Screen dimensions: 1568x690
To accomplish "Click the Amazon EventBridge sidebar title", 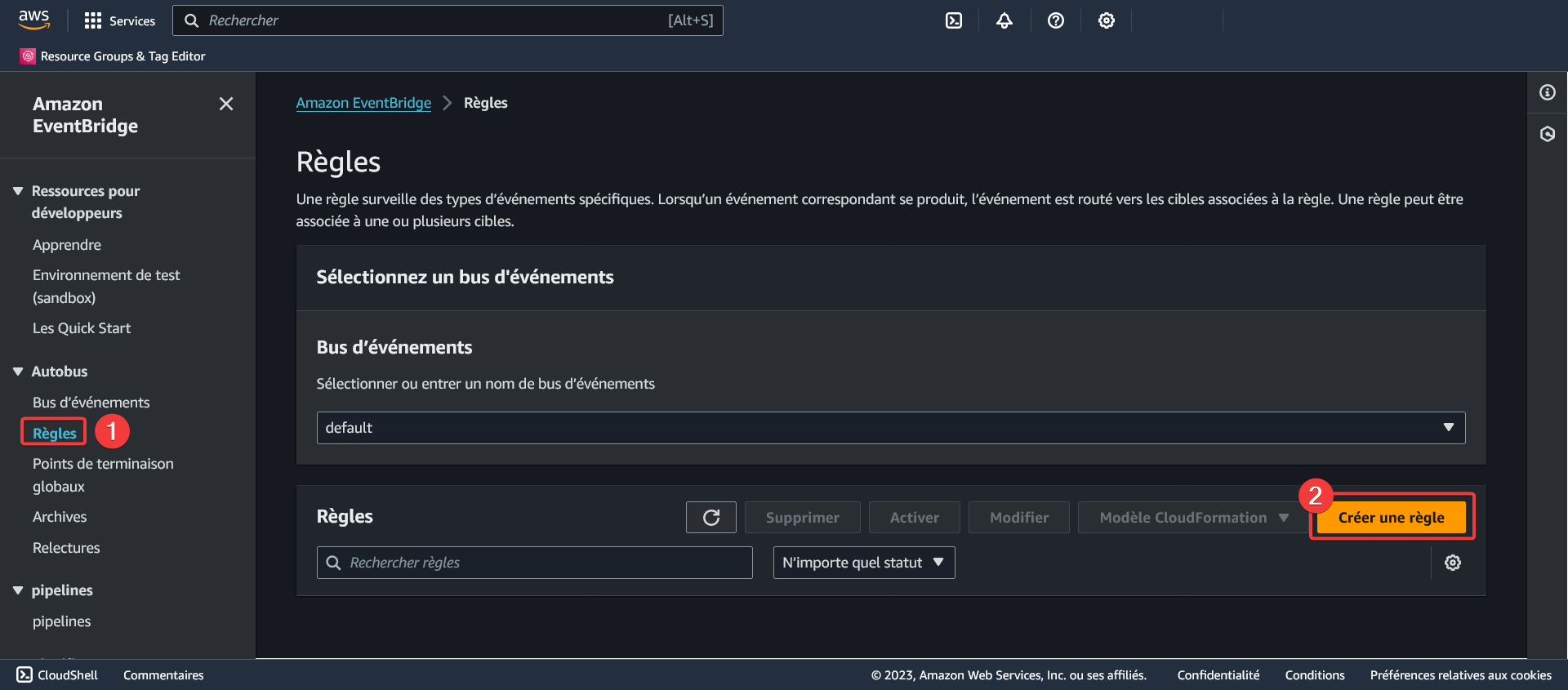I will pos(86,115).
